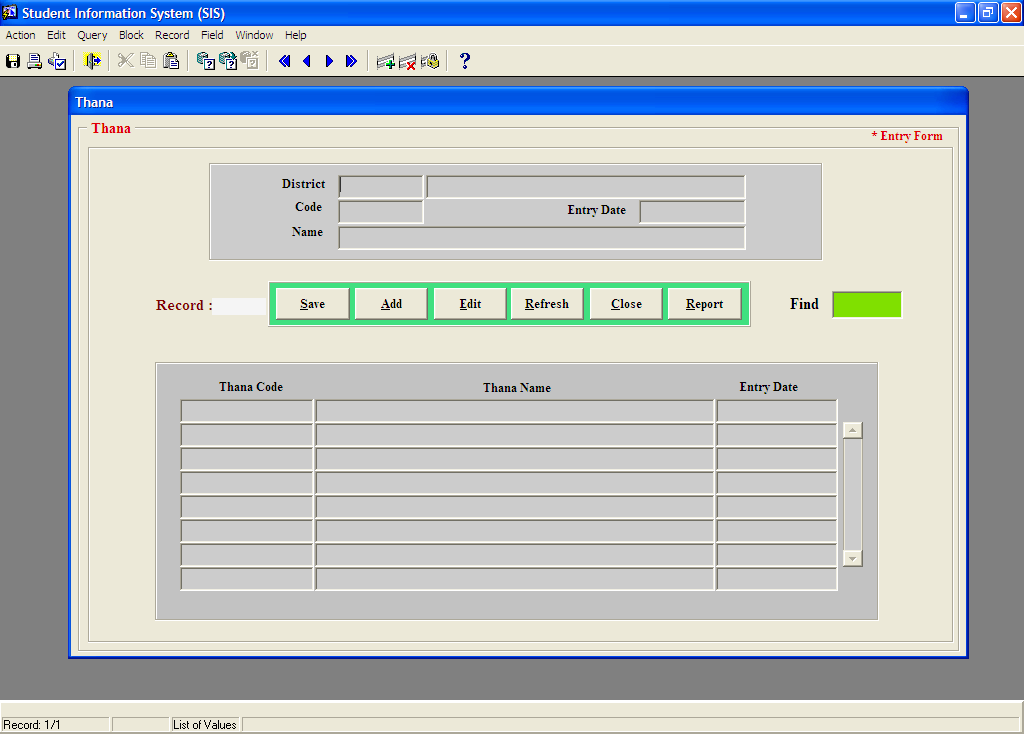Open the Query menu
Screen dimensions: 1024x734
coord(92,35)
